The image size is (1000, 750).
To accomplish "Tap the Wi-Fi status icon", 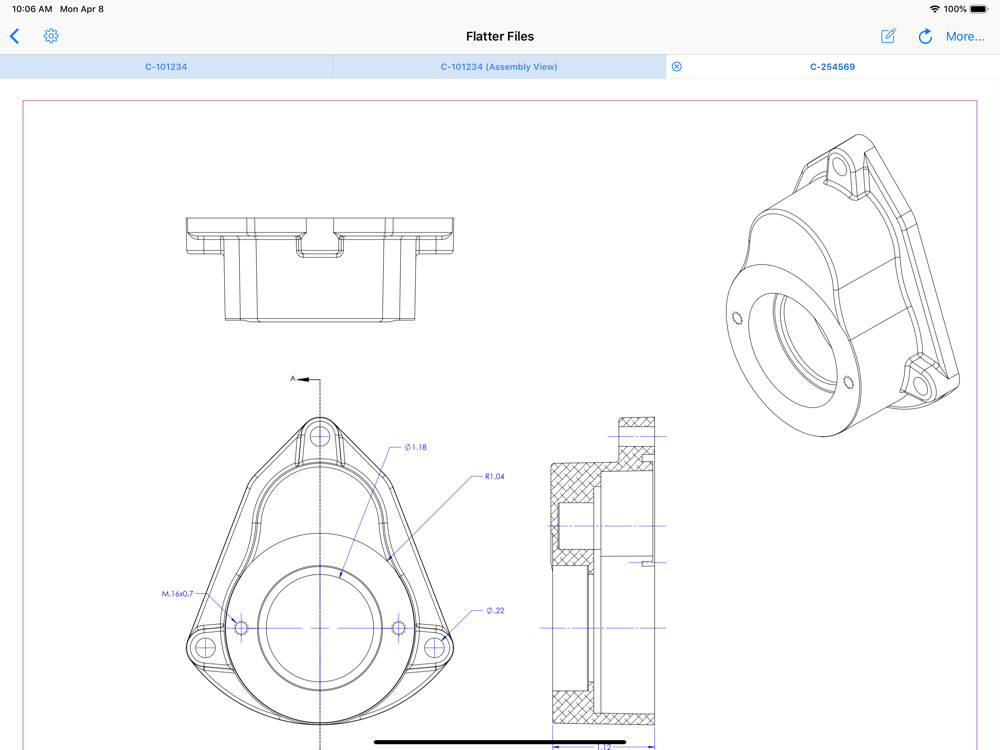I will click(x=934, y=9).
